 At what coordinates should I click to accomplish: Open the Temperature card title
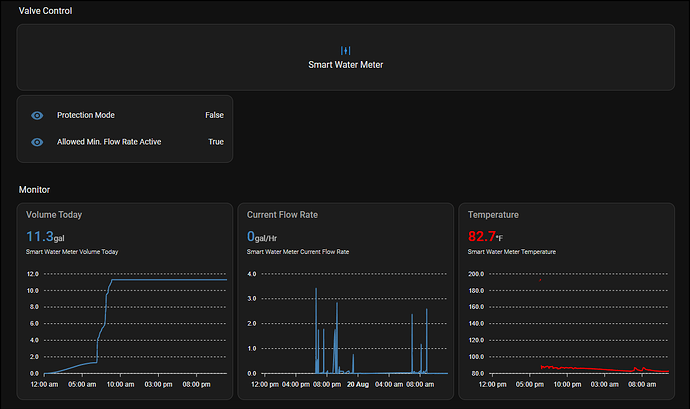[493, 215]
